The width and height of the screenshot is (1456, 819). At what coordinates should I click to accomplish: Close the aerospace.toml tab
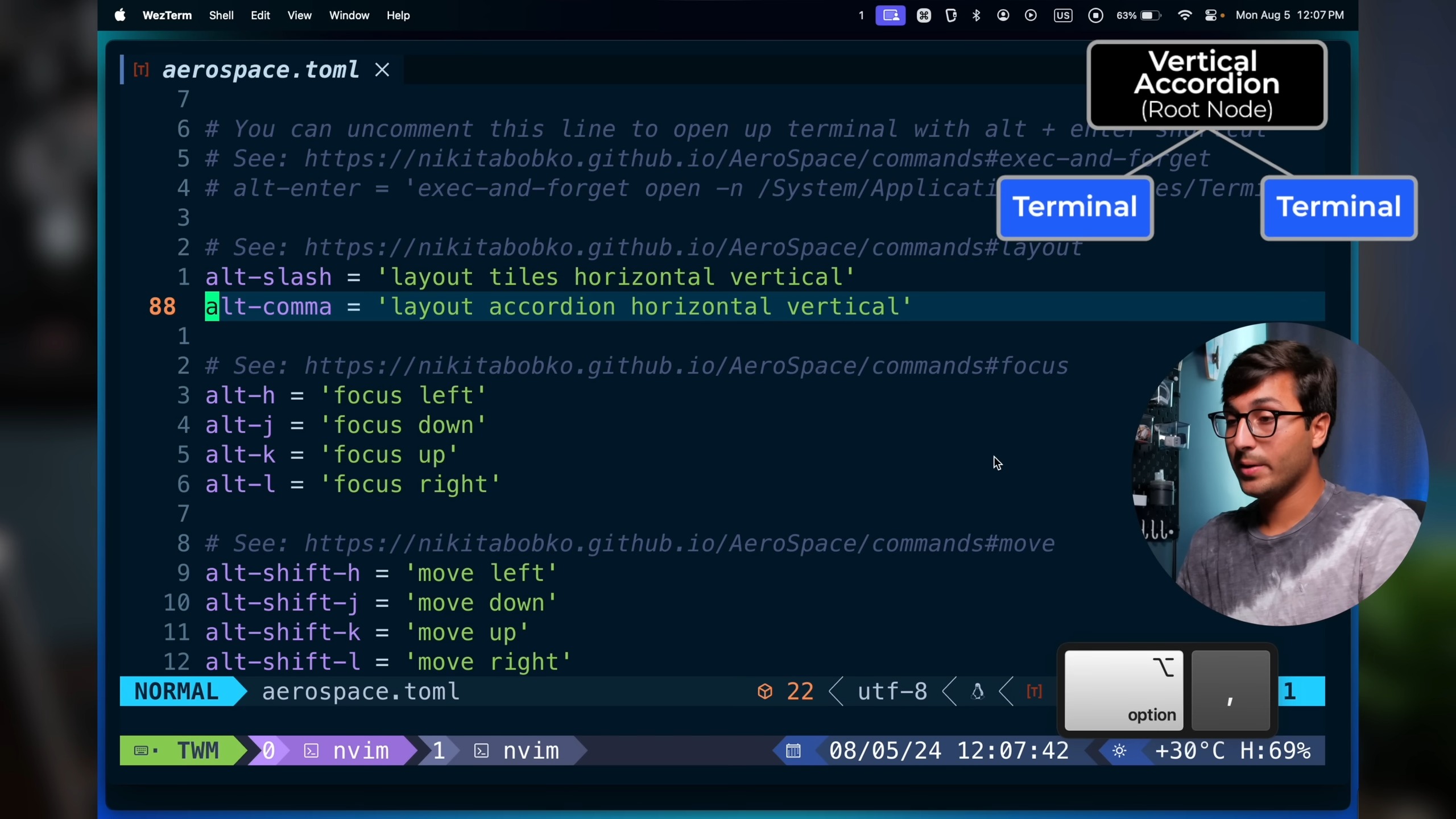pos(382,70)
